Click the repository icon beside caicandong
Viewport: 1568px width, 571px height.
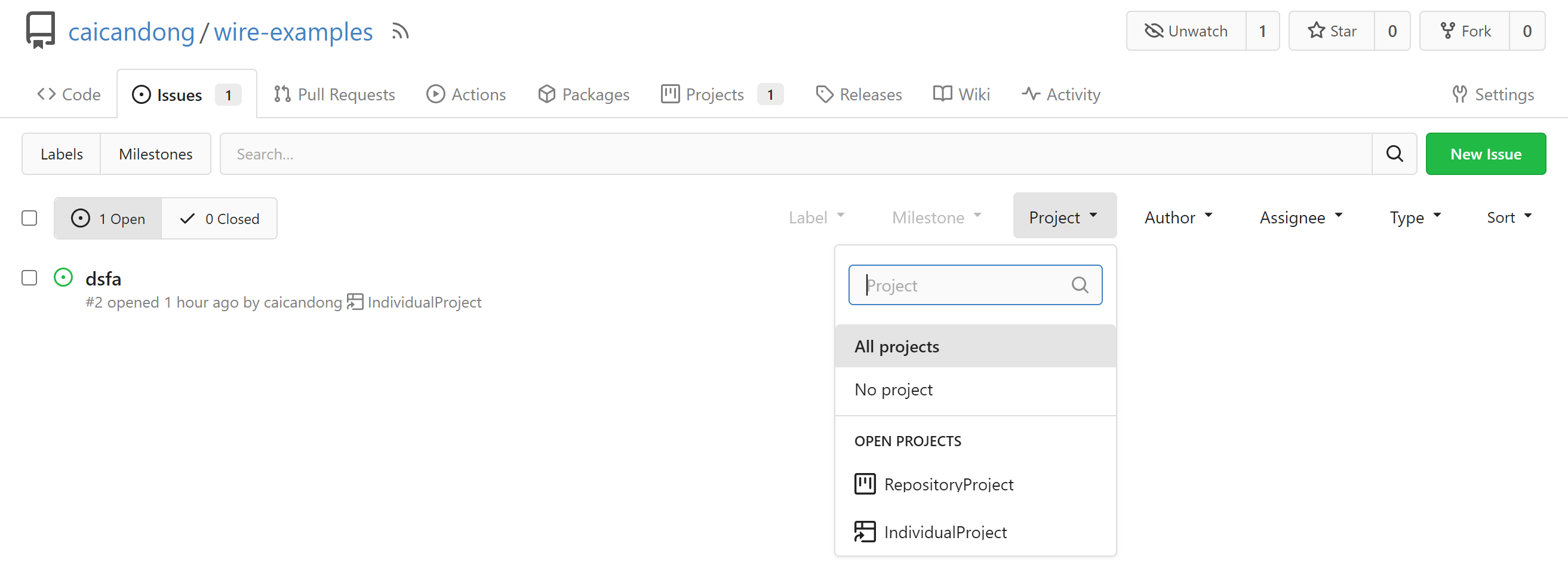40,30
